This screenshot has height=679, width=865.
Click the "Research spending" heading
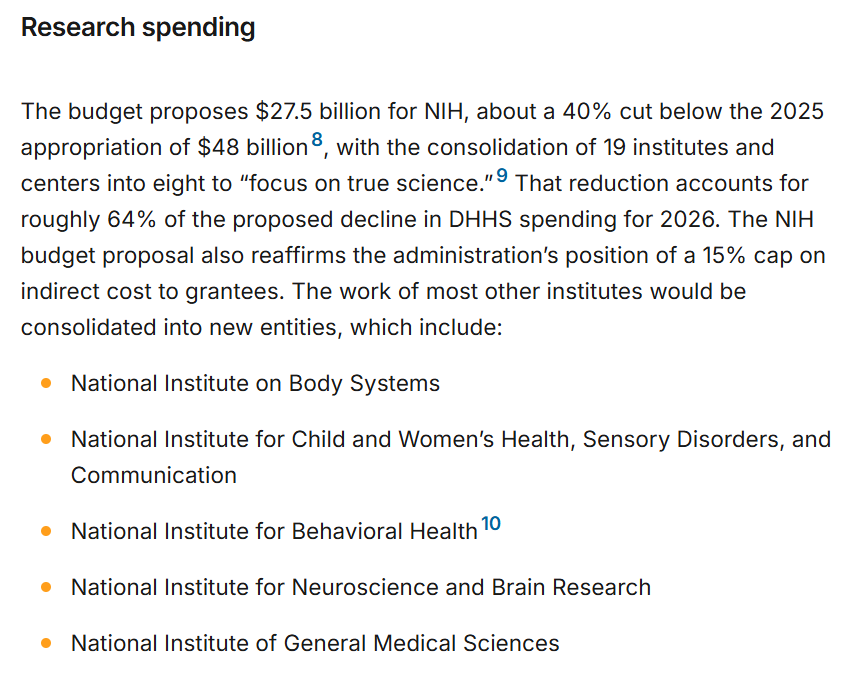[x=138, y=28]
